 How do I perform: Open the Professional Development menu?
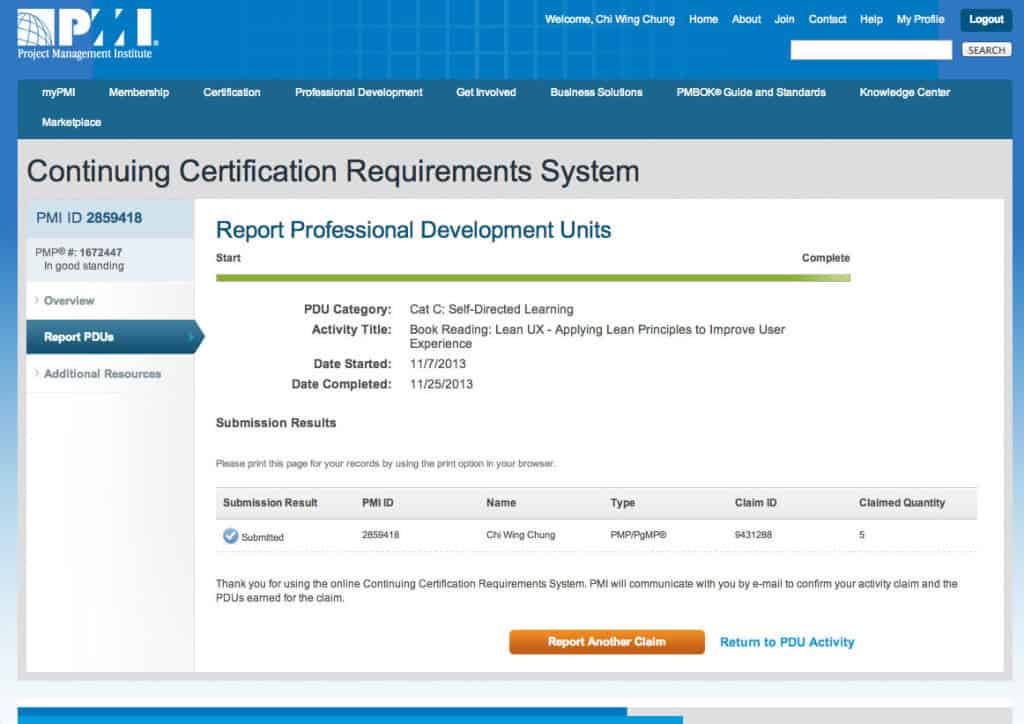[x=358, y=92]
